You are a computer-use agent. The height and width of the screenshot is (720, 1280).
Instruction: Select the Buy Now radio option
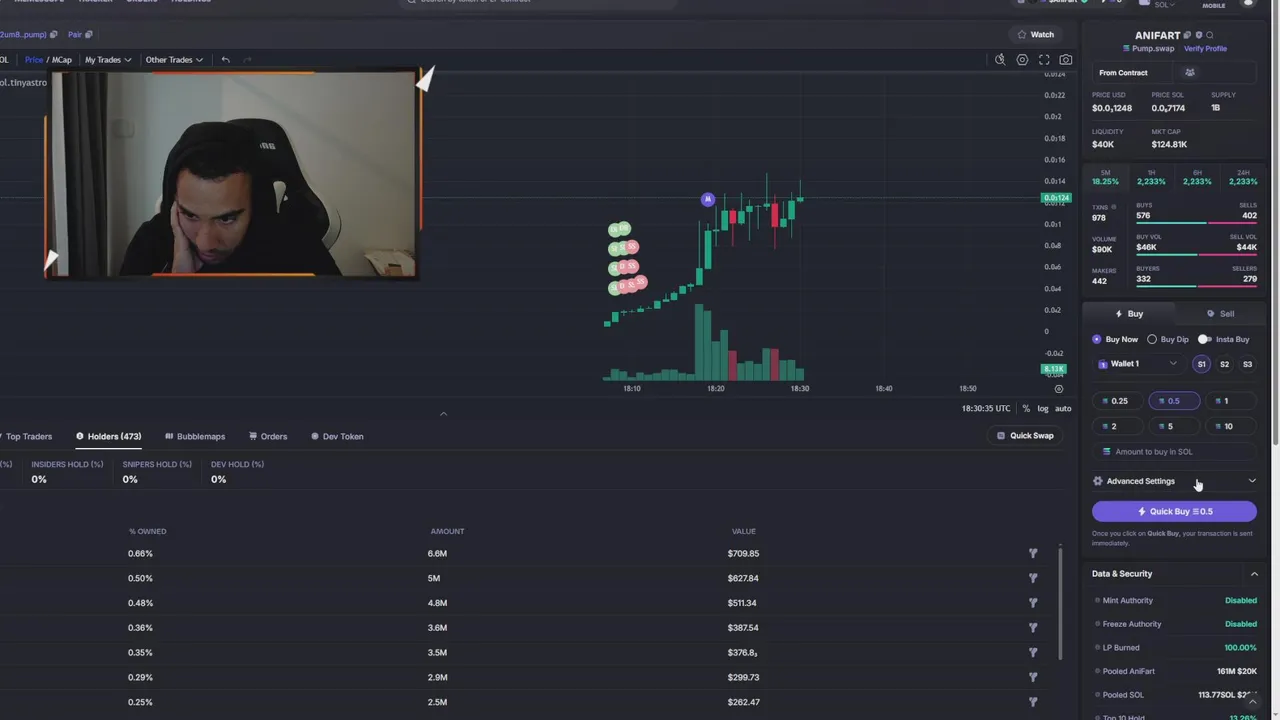(x=1097, y=340)
